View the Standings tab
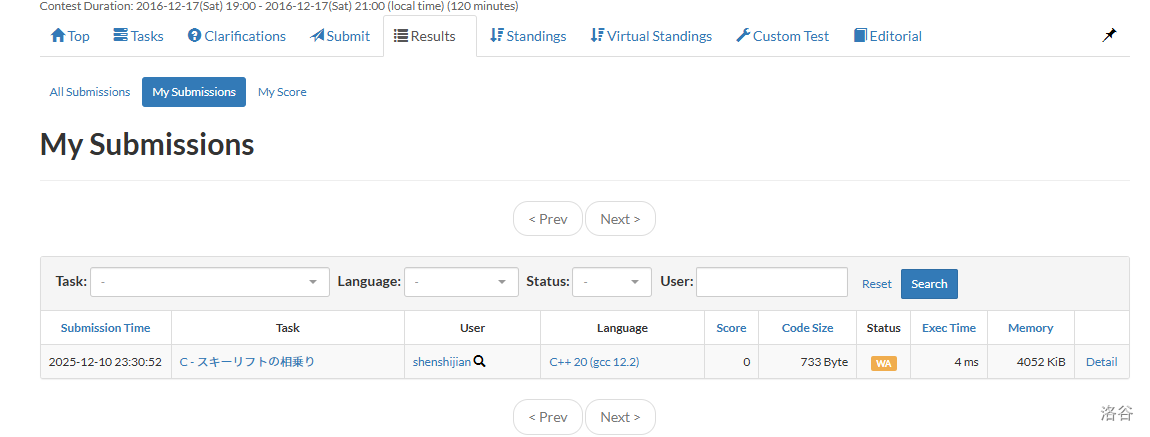This screenshot has width=1150, height=437. click(x=528, y=36)
